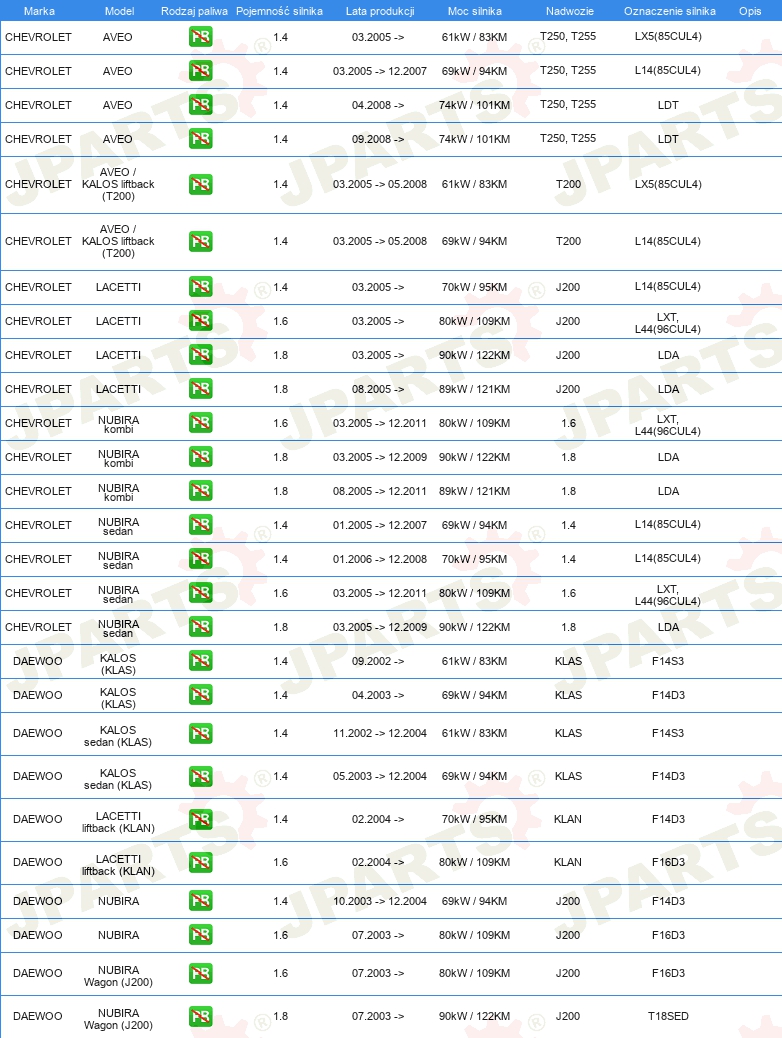The image size is (782, 1038).
Task: Select 'KALOS sedan (KLAS)' model in F14S3 row
Action: coord(118,736)
